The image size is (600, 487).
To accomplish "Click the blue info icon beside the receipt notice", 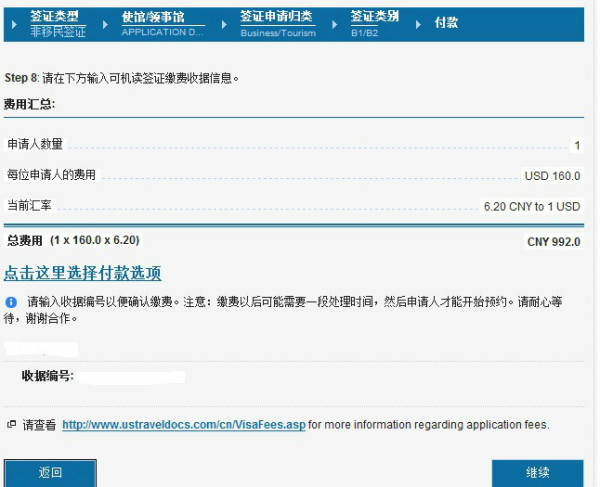I will [x=11, y=301].
